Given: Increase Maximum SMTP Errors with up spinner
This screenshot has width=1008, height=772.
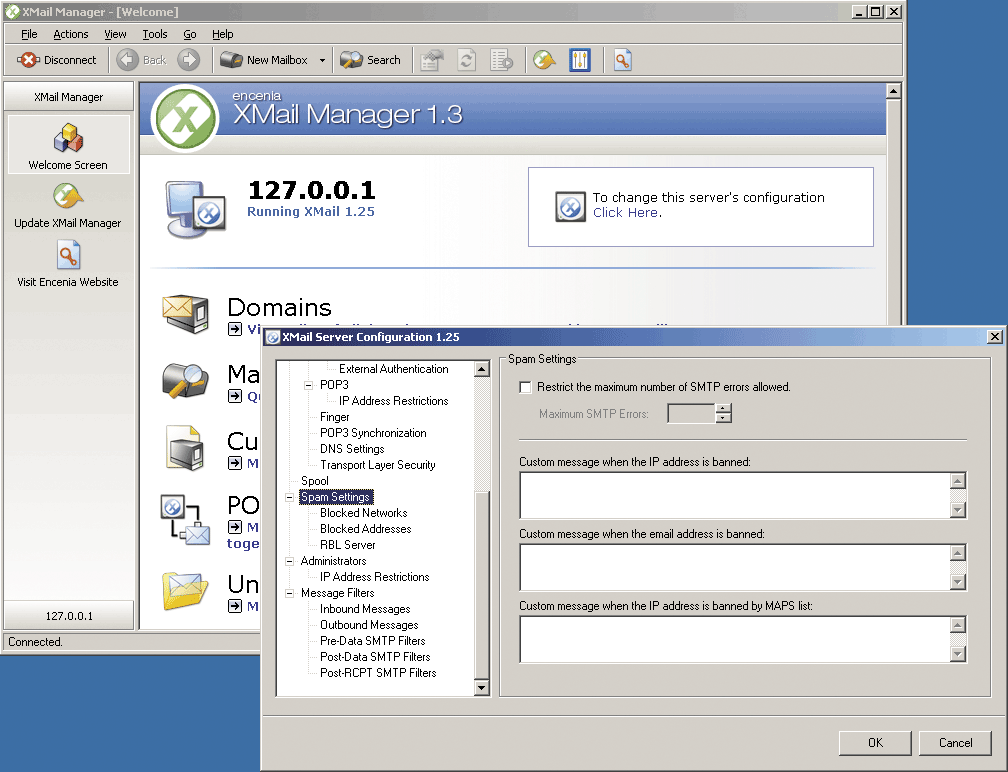Looking at the screenshot, I should (x=724, y=409).
